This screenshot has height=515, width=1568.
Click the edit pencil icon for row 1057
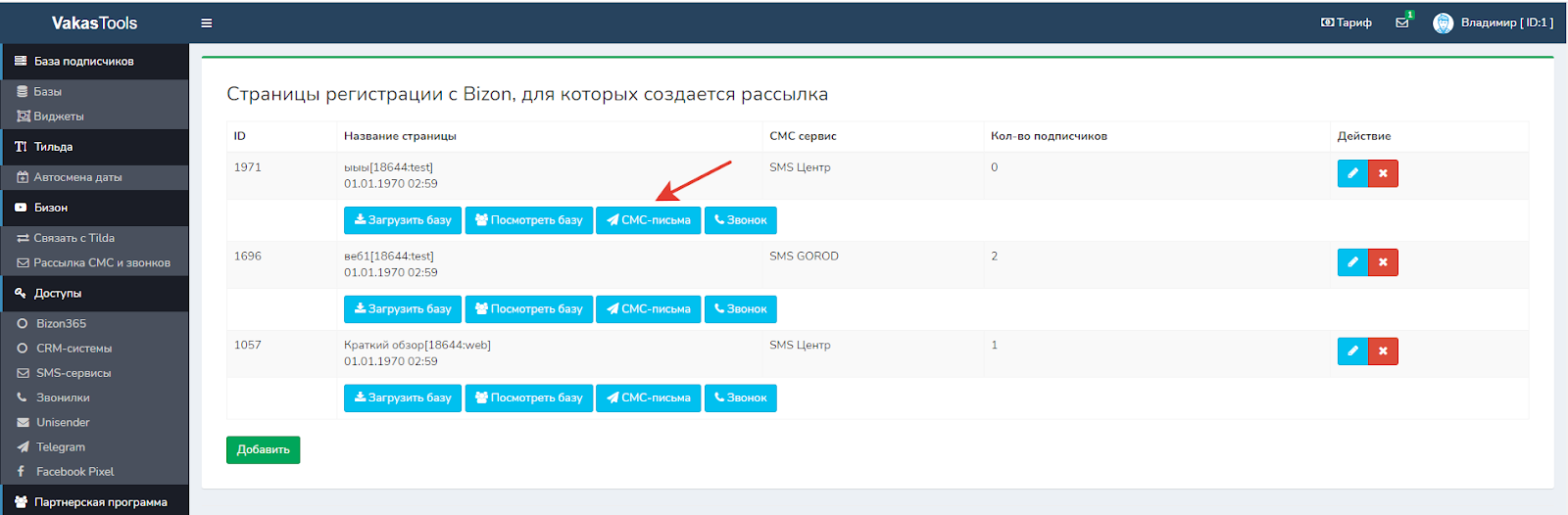point(1352,351)
